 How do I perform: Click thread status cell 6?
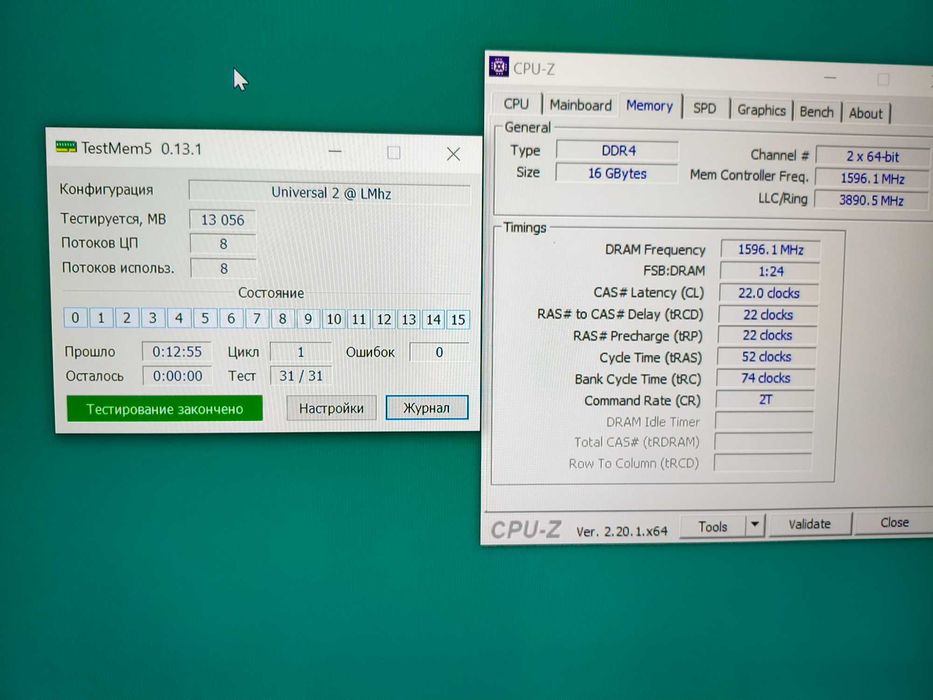[x=231, y=318]
